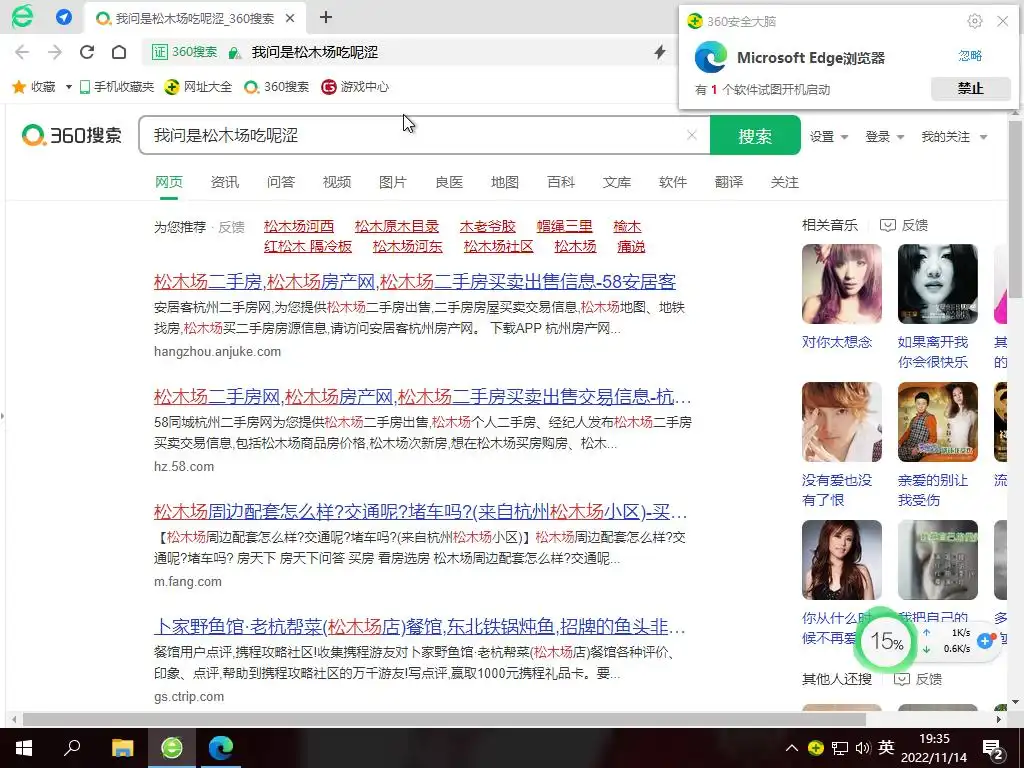Switch to the 问答 tab
1024x768 pixels.
[281, 182]
